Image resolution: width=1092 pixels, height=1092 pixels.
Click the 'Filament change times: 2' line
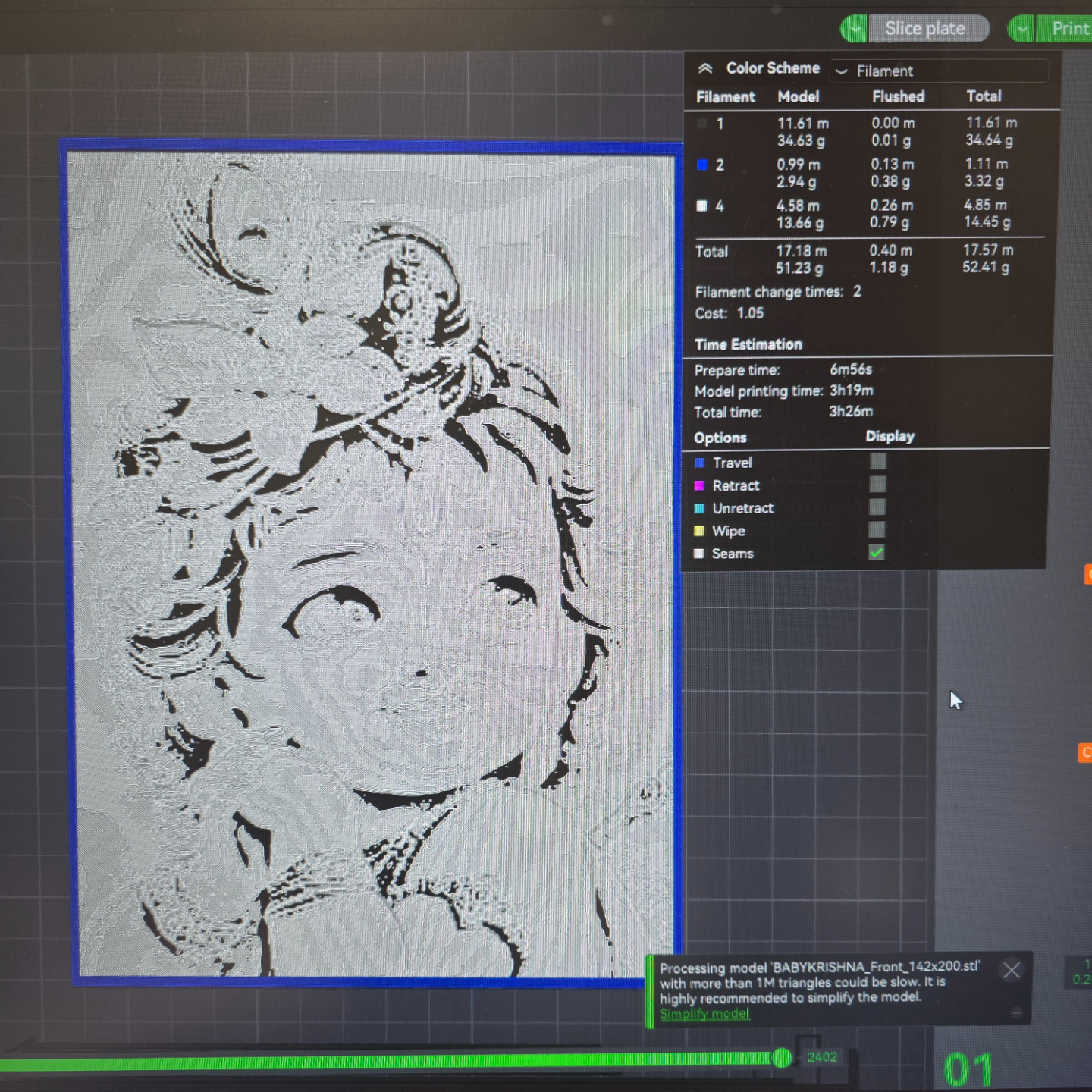[x=778, y=292]
